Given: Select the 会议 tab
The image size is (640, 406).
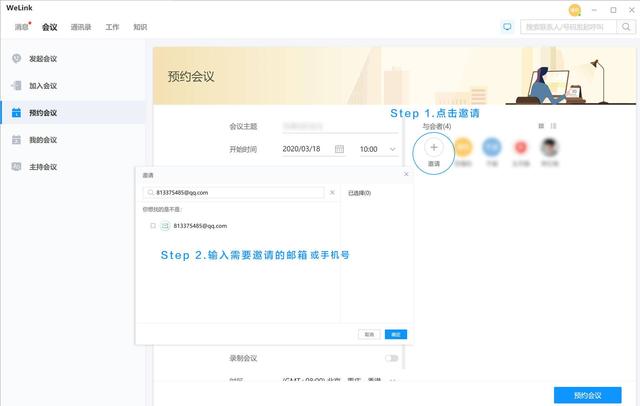Looking at the screenshot, I should (x=49, y=27).
